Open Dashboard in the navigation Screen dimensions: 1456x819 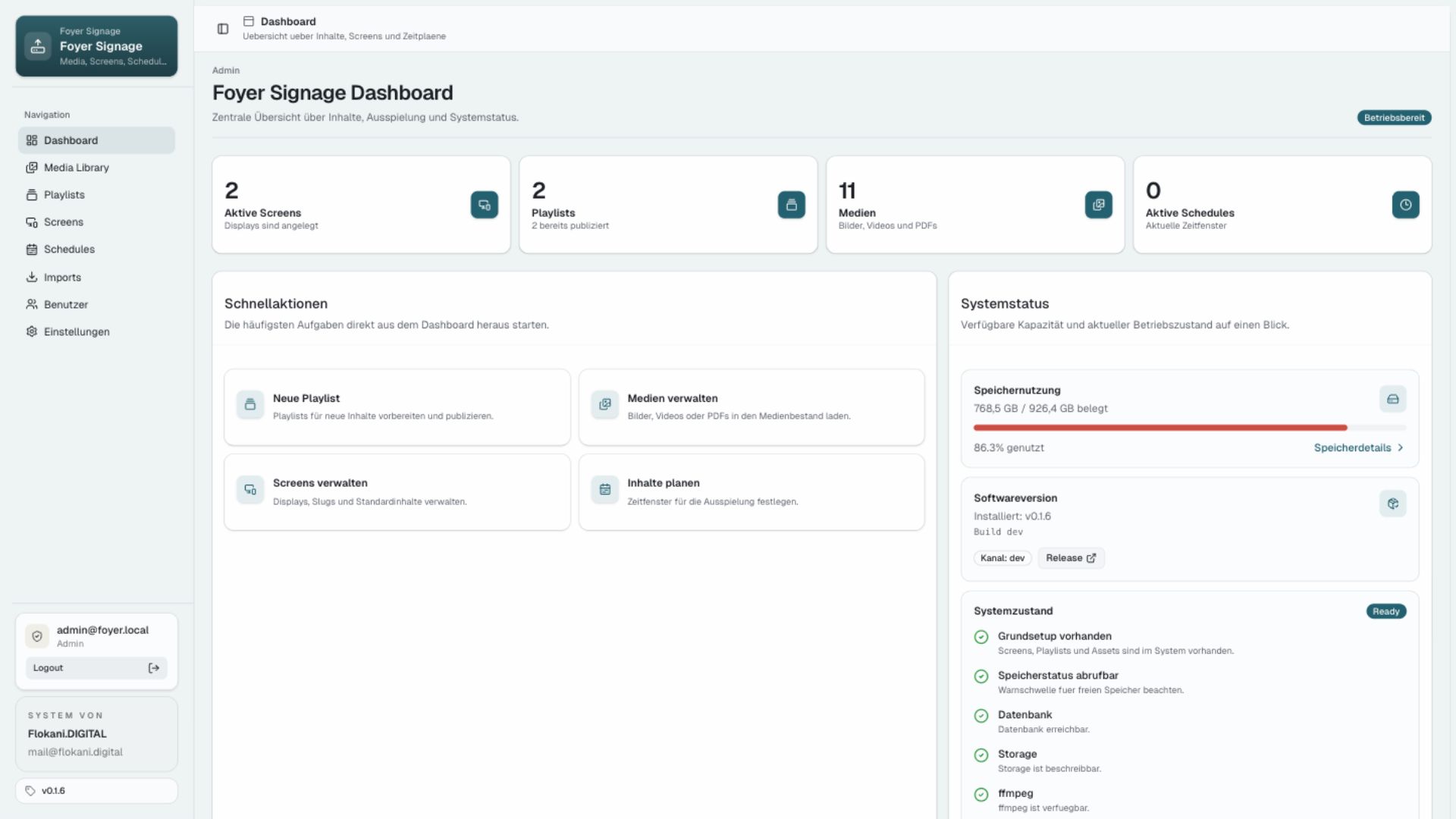[x=96, y=140]
